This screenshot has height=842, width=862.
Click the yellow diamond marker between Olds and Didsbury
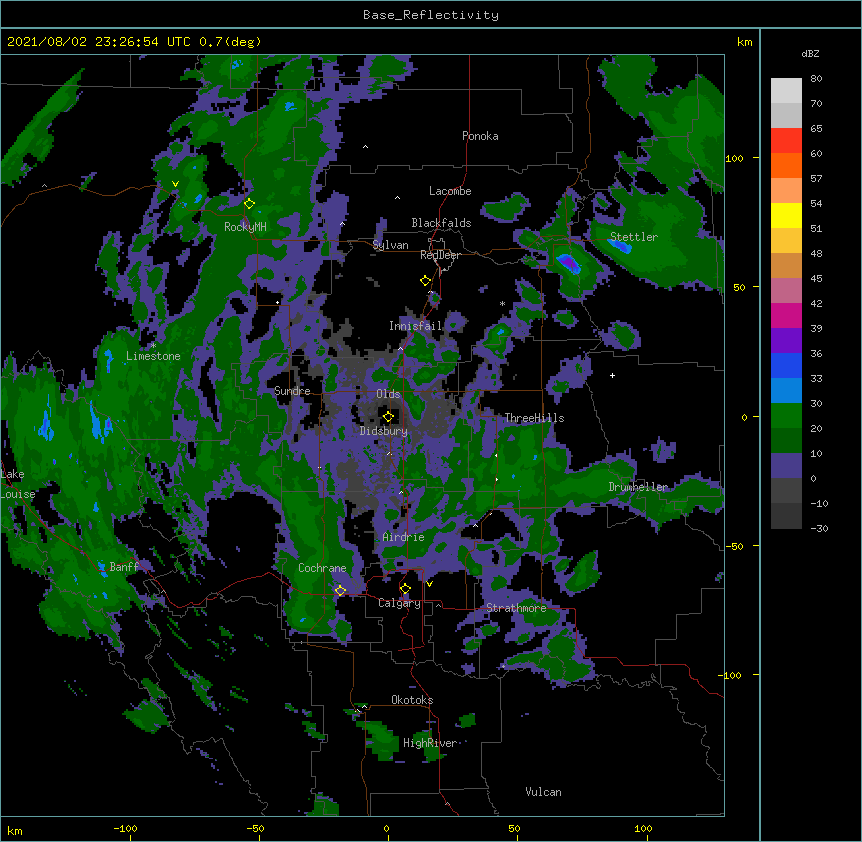point(388,416)
